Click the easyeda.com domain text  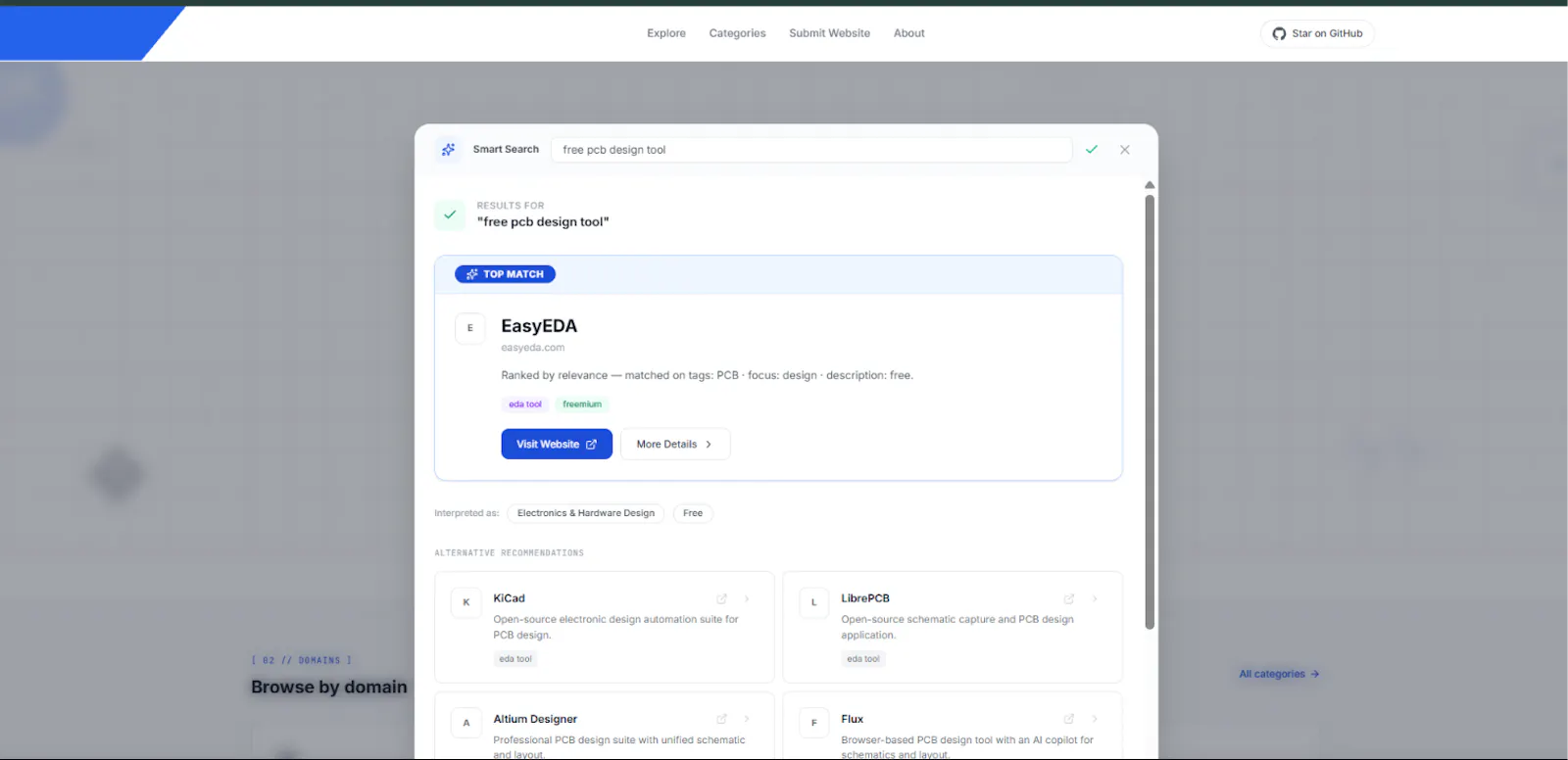click(533, 348)
